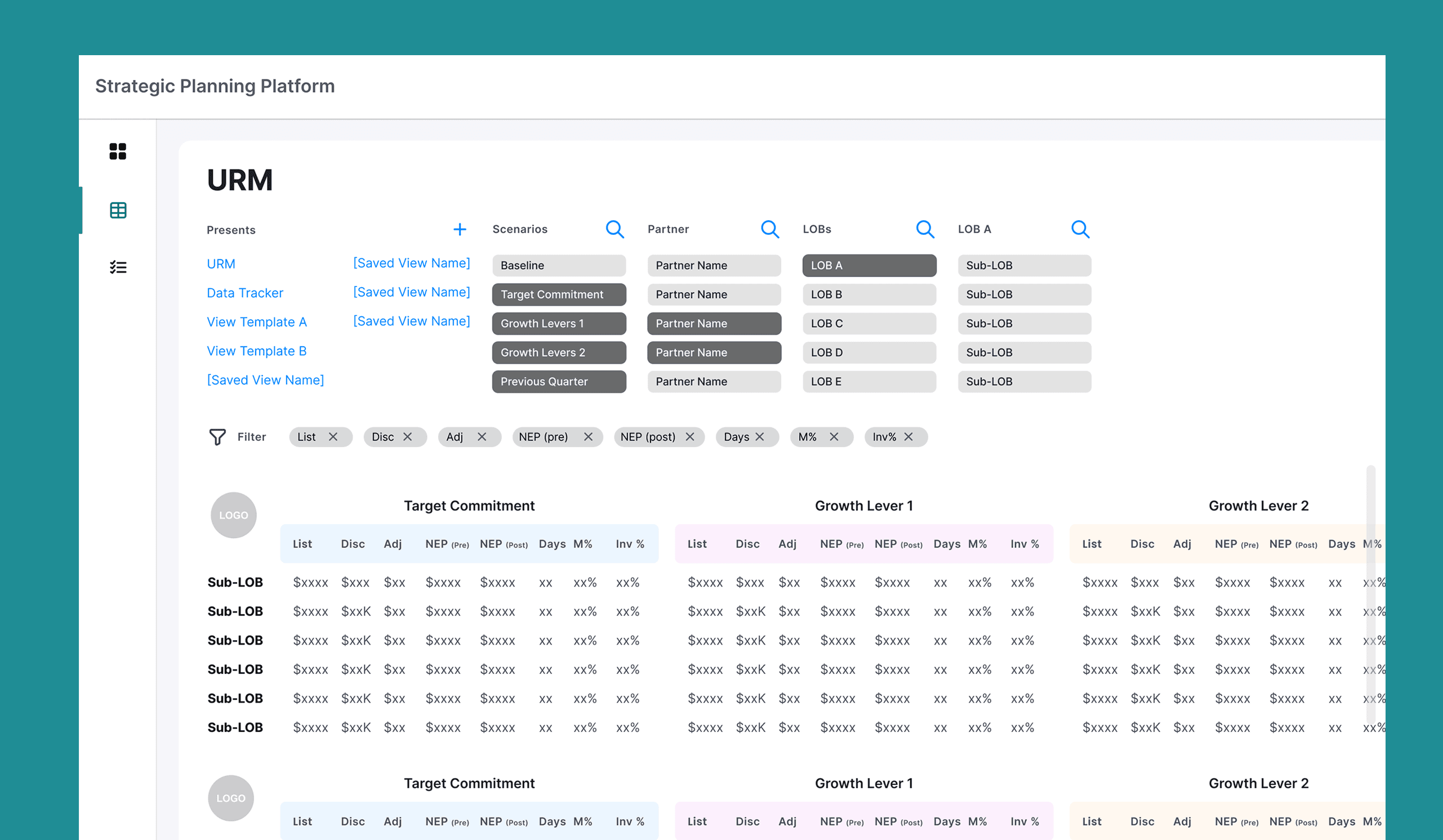Screen dimensions: 1443x840
Task: Select the table view sidebar icon
Action: pos(118,211)
